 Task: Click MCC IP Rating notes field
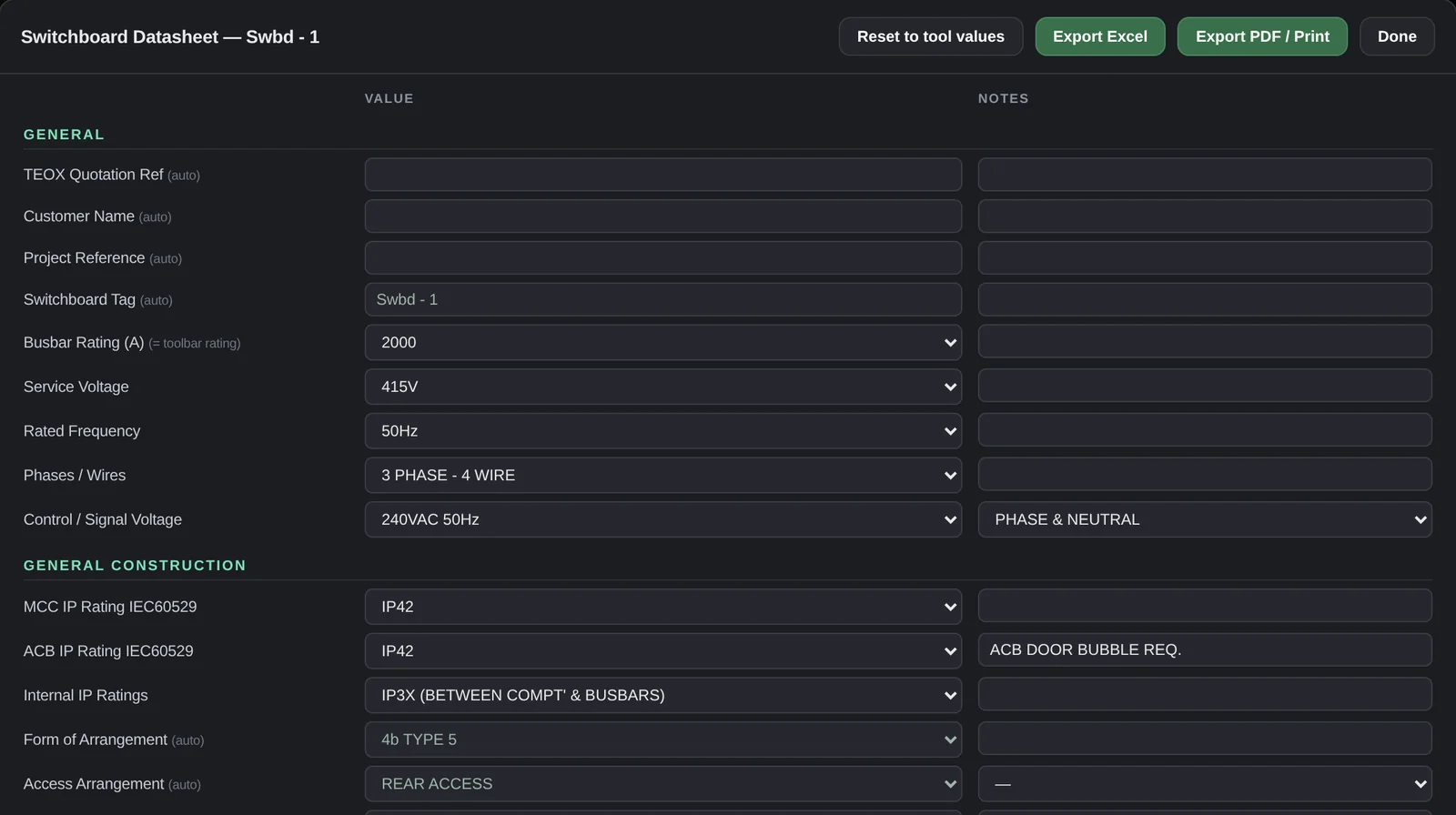point(1205,606)
